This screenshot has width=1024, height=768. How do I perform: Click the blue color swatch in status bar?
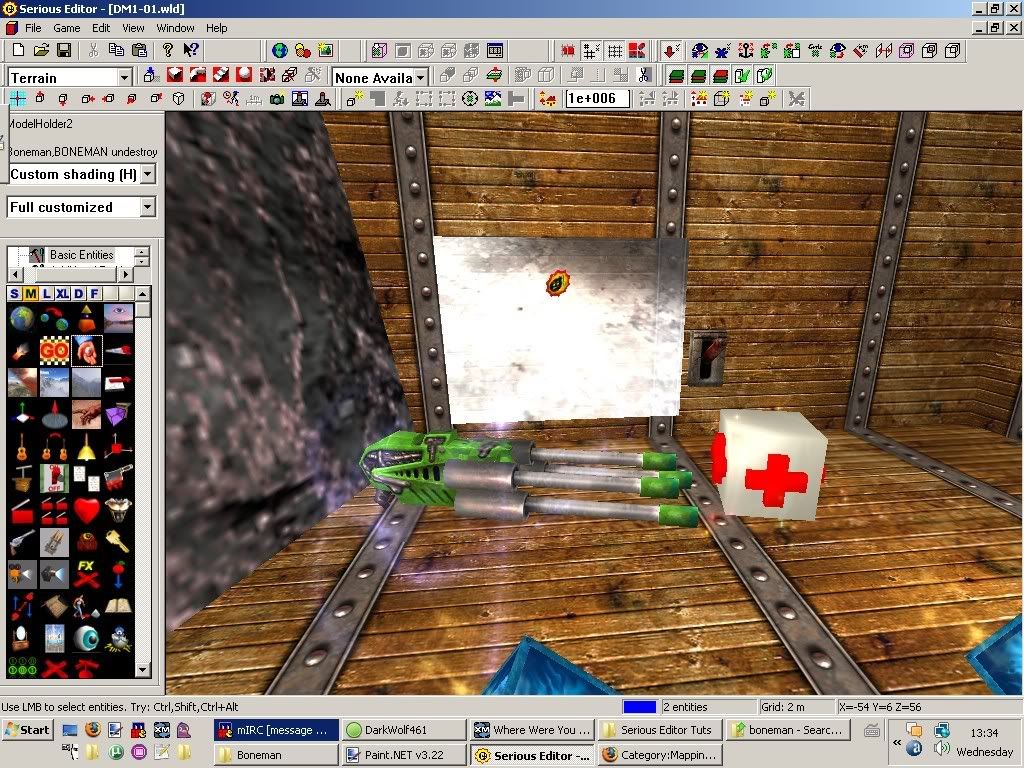(639, 707)
